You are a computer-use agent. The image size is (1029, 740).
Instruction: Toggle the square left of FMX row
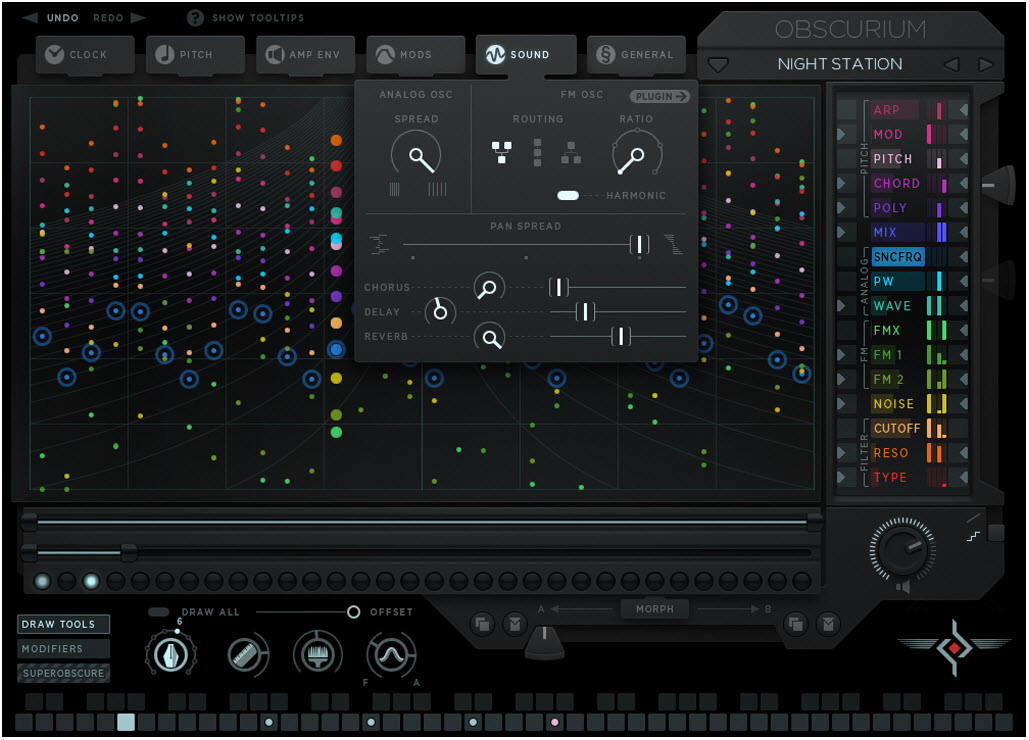click(847, 330)
